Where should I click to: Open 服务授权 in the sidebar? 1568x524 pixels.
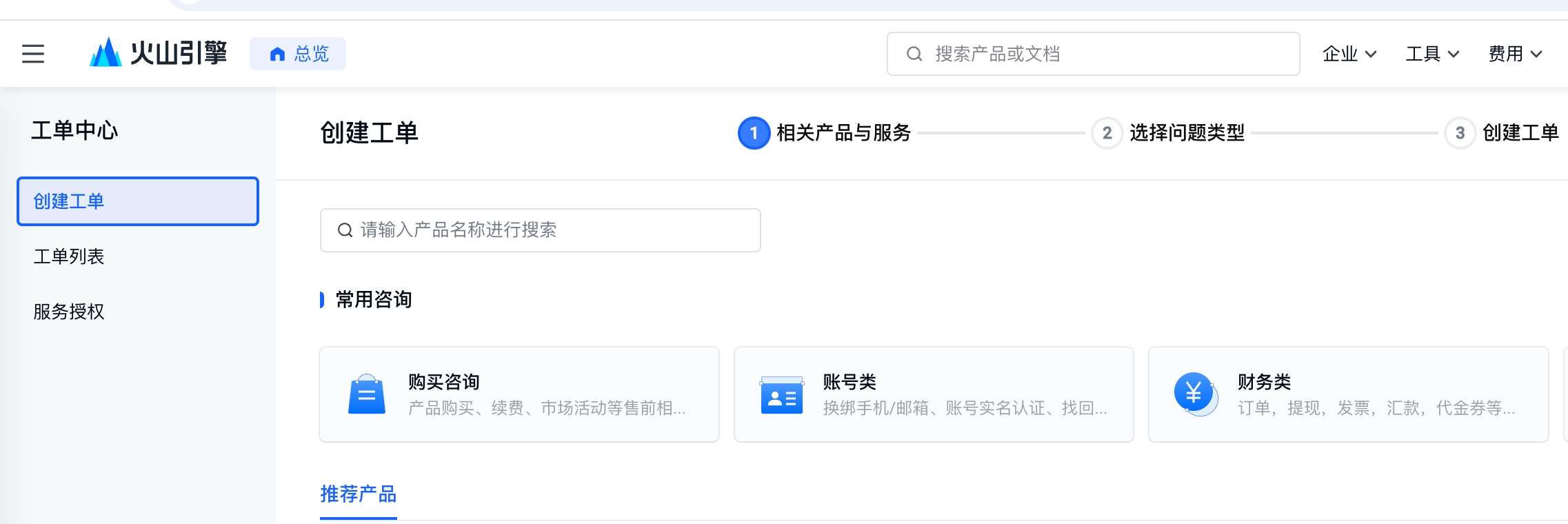(138, 312)
